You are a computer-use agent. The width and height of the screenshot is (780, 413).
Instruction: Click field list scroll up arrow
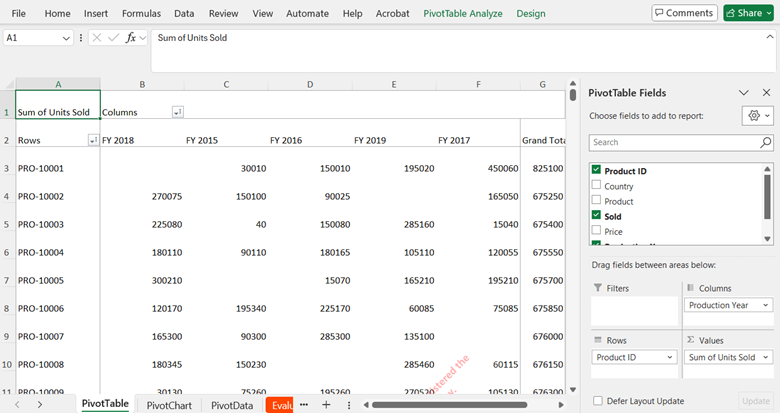point(768,169)
